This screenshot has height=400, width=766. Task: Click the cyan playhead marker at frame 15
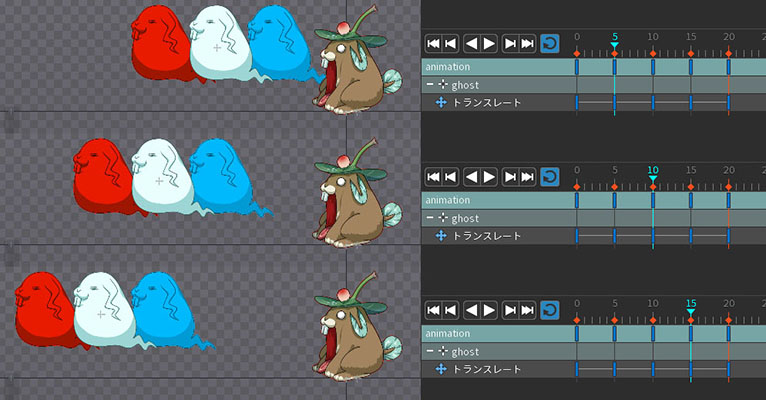(x=691, y=312)
